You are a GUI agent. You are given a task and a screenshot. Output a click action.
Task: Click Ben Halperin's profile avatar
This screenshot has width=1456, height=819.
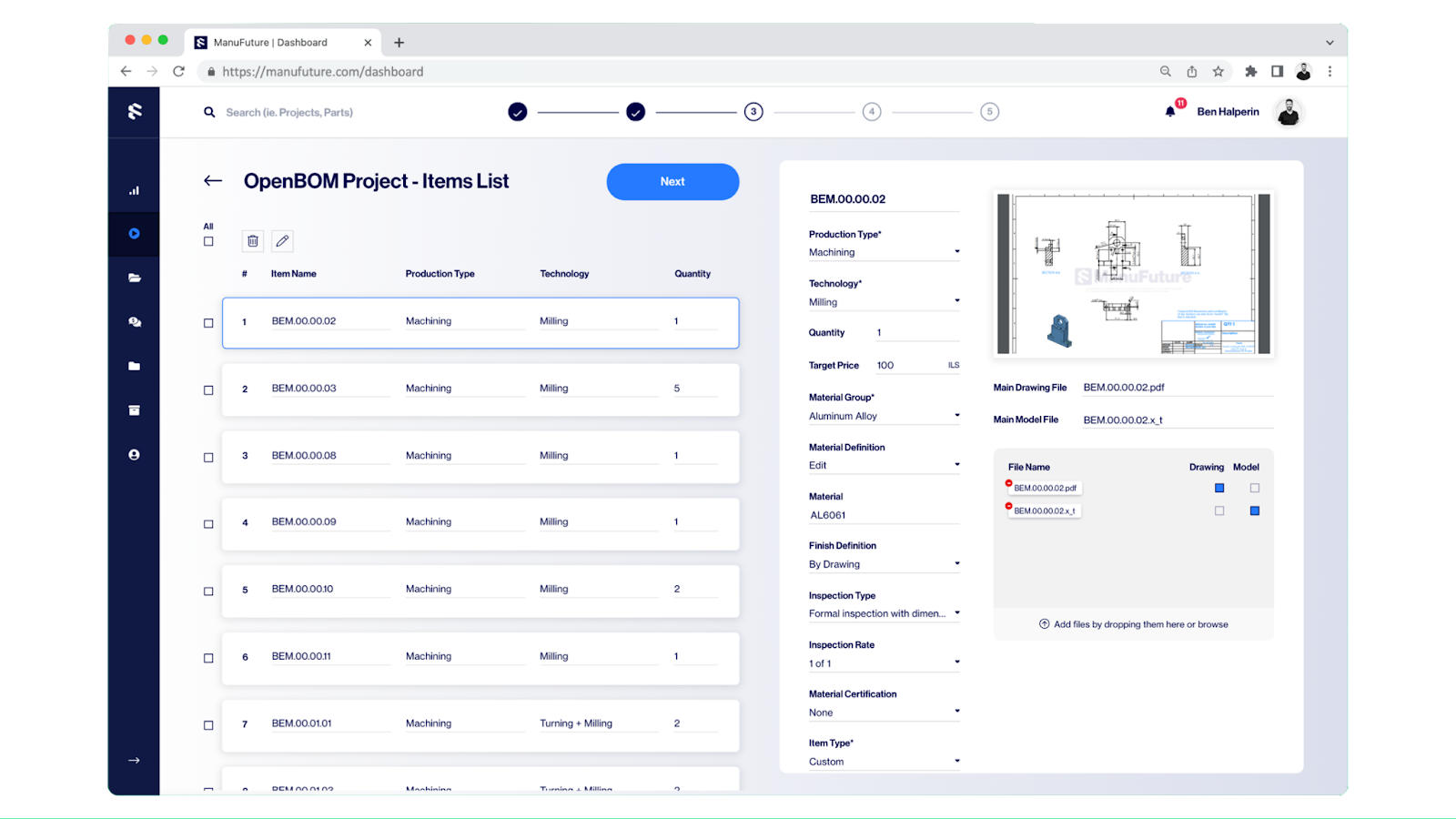(1288, 112)
